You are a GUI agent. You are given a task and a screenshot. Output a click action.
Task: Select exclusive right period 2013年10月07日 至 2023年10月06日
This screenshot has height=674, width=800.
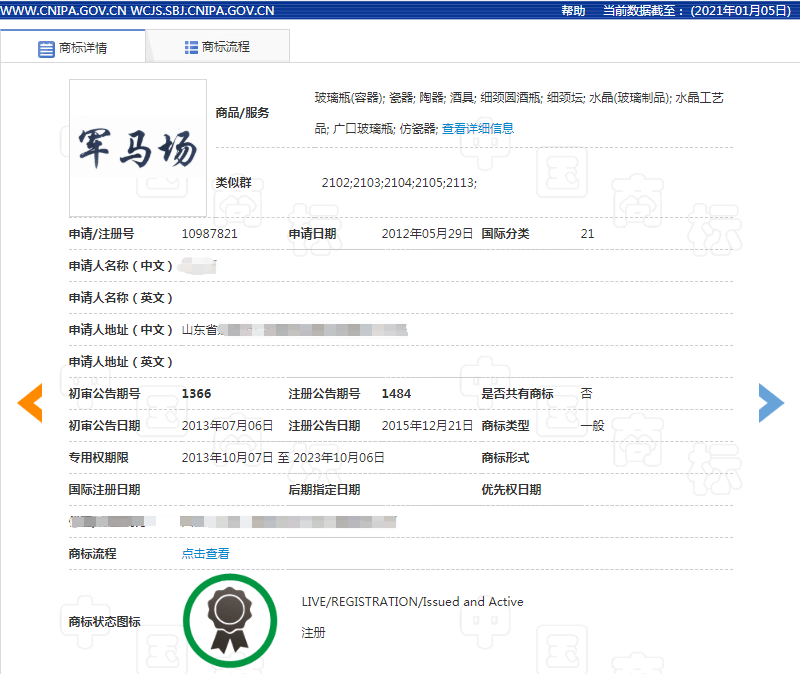[x=283, y=458]
